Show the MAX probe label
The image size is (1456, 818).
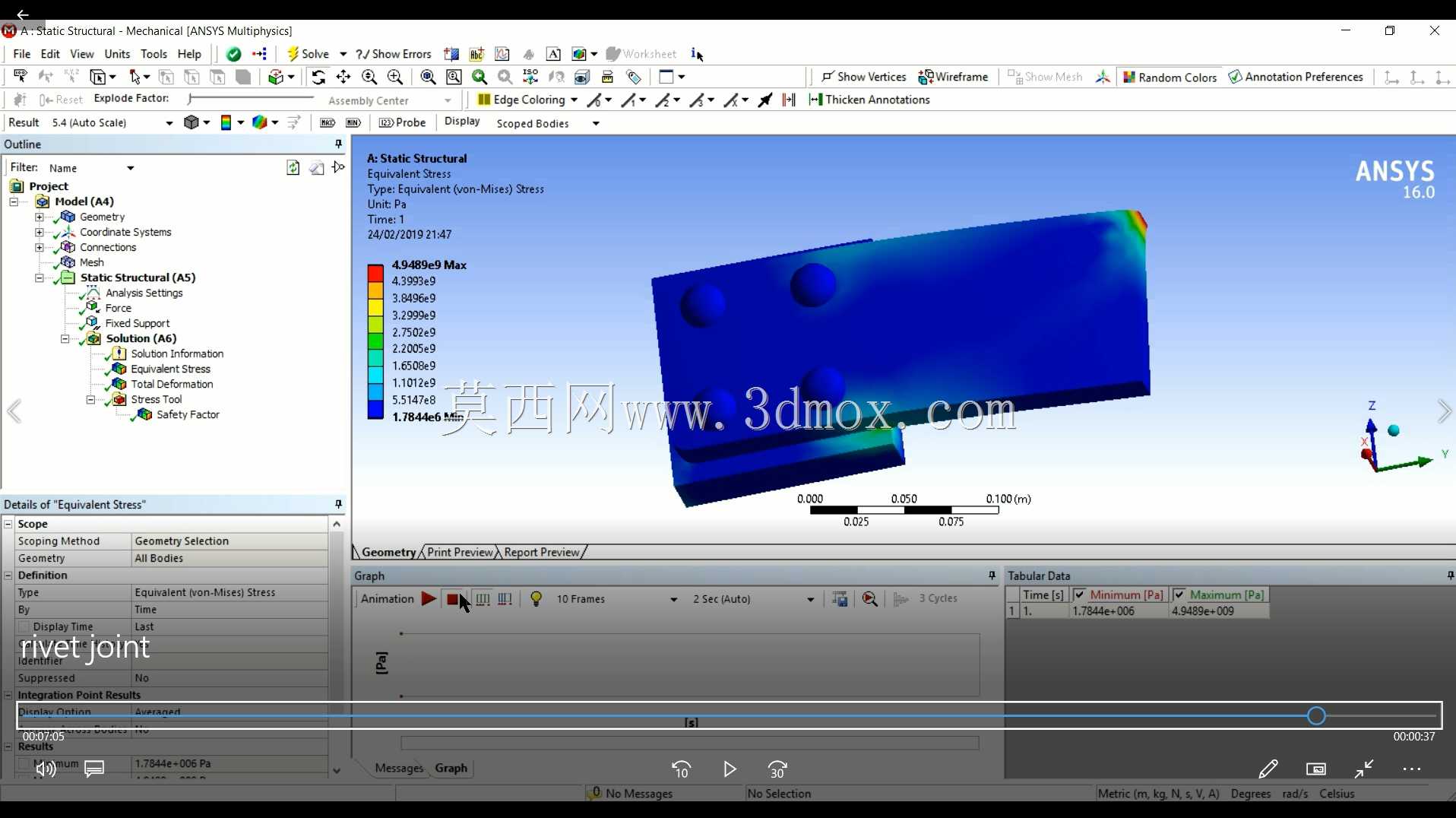pyautogui.click(x=328, y=122)
